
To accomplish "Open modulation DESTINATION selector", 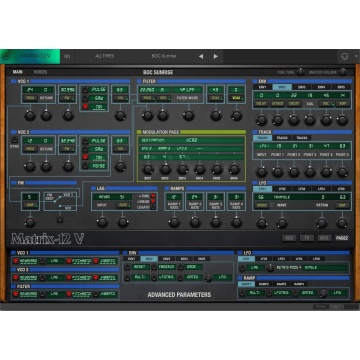I will (x=191, y=141).
